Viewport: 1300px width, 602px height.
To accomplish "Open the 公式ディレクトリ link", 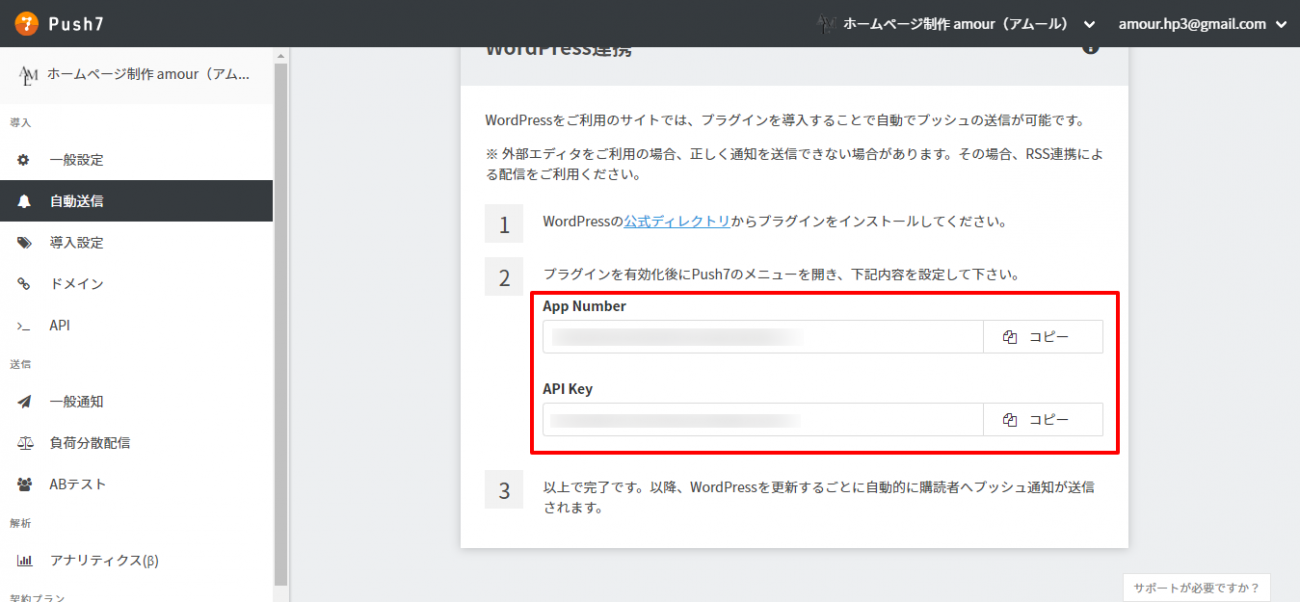I will click(x=676, y=222).
